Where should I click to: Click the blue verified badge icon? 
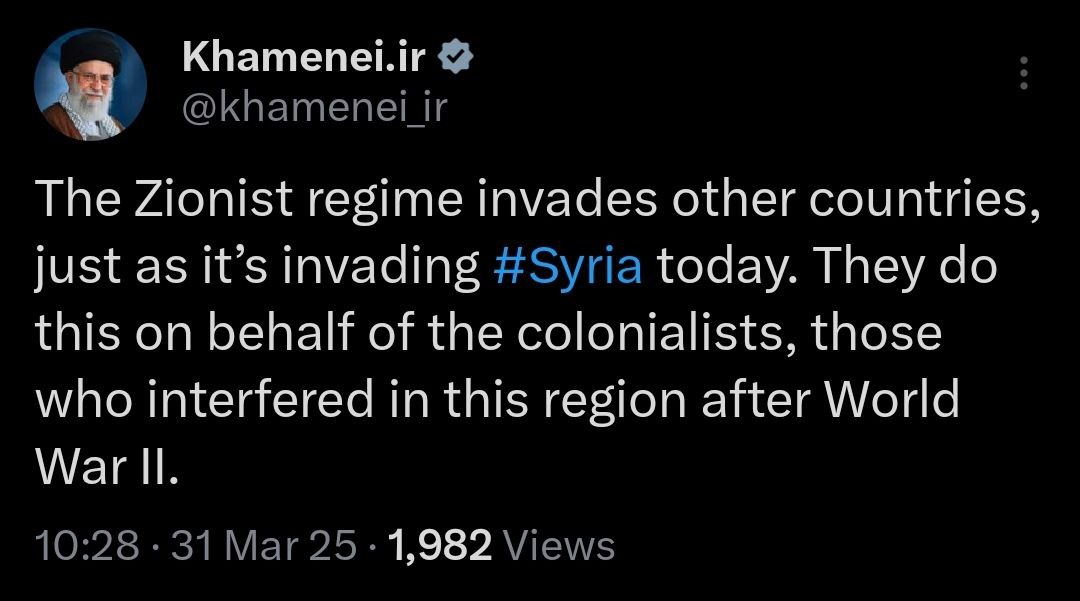457,60
